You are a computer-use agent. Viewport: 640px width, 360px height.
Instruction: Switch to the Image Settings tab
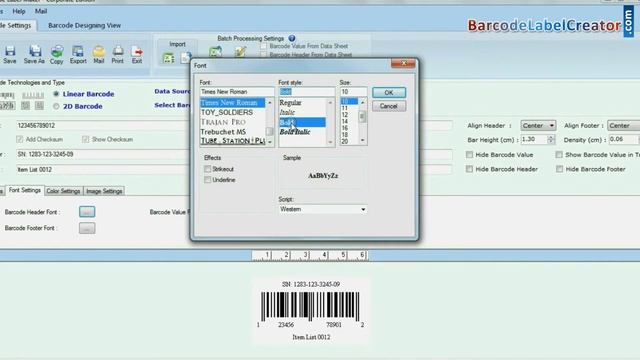pyautogui.click(x=104, y=191)
